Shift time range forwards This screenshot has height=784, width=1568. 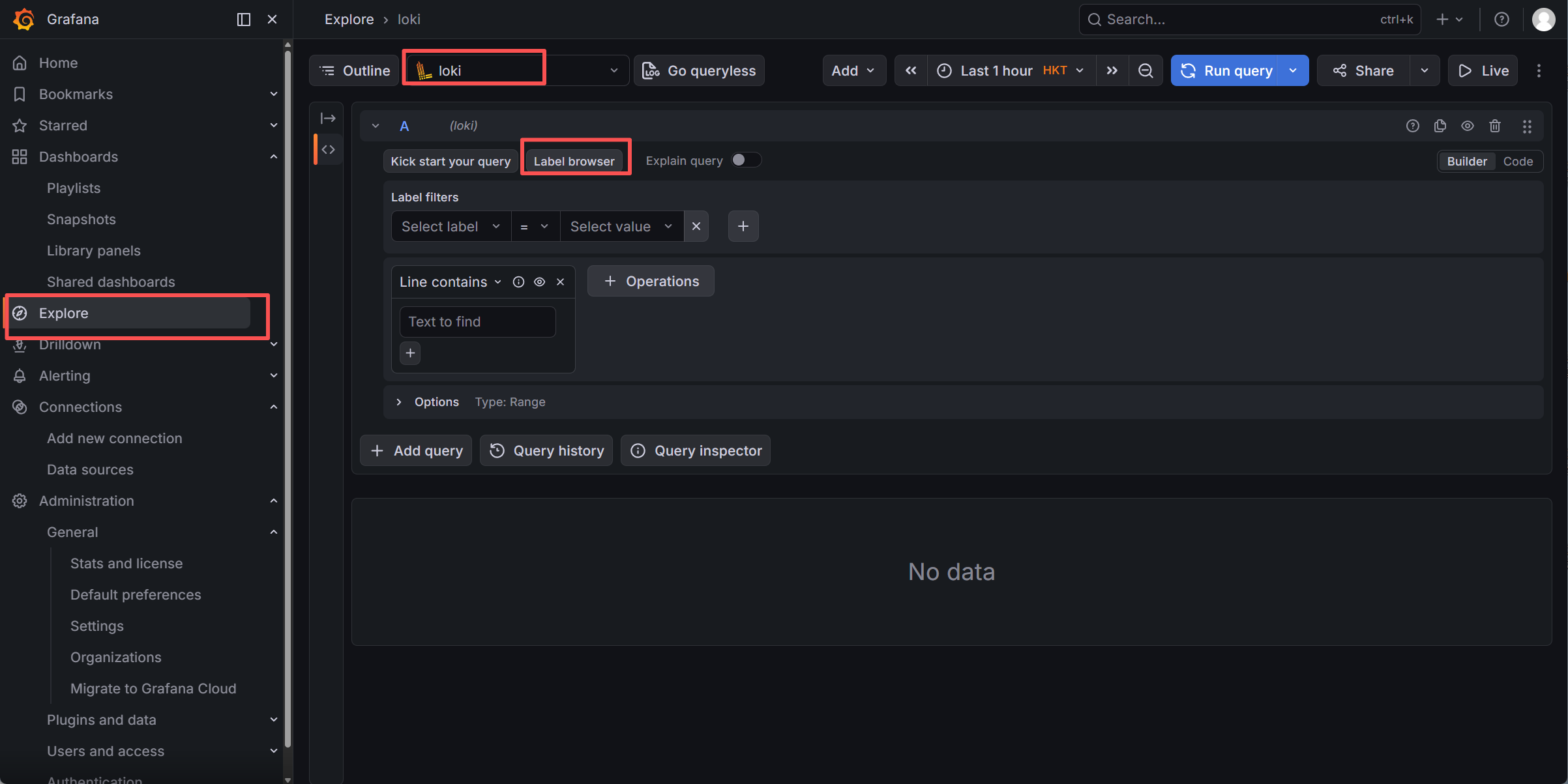(1112, 70)
